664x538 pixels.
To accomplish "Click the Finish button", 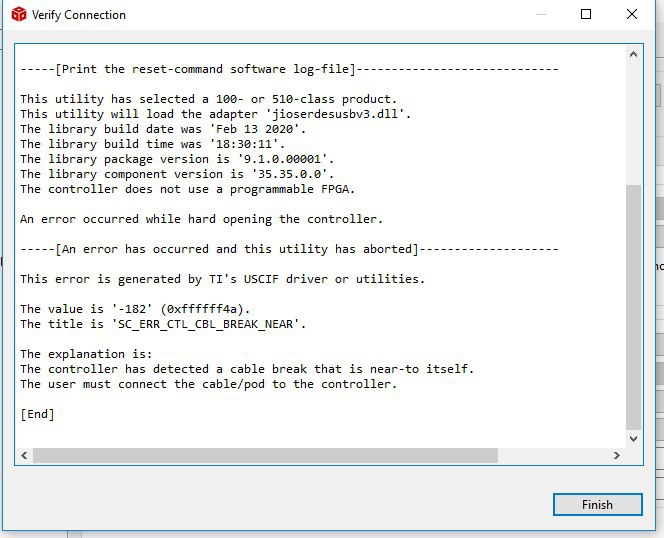I will pyautogui.click(x=598, y=504).
